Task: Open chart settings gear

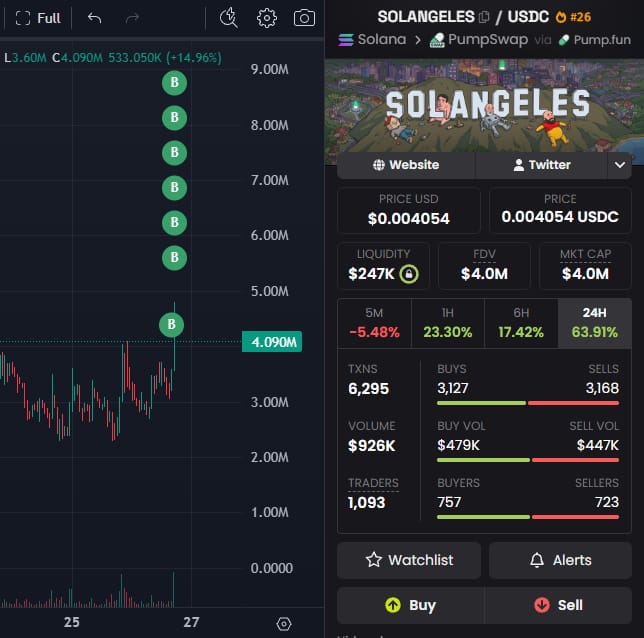Action: (x=267, y=18)
